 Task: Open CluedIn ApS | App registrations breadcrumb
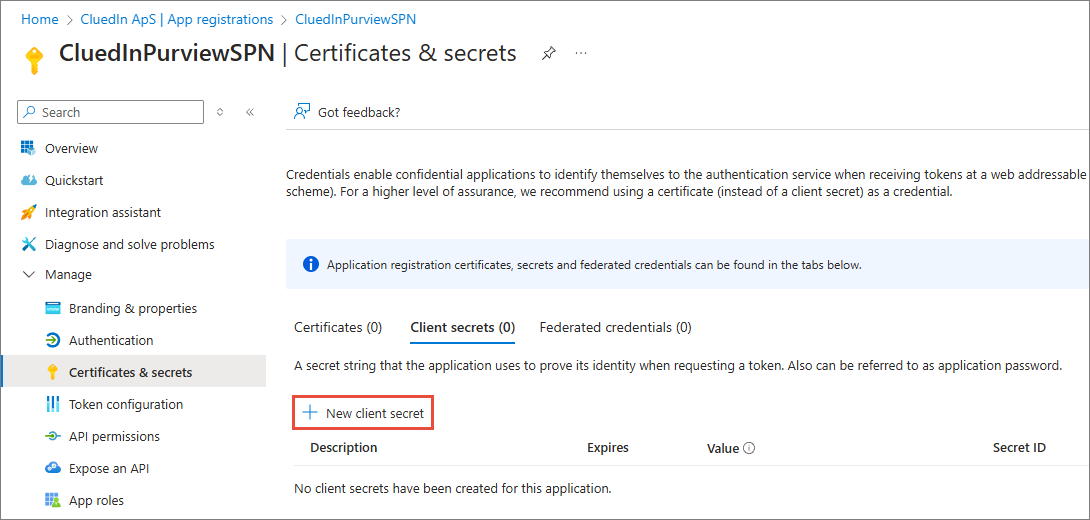point(177,19)
